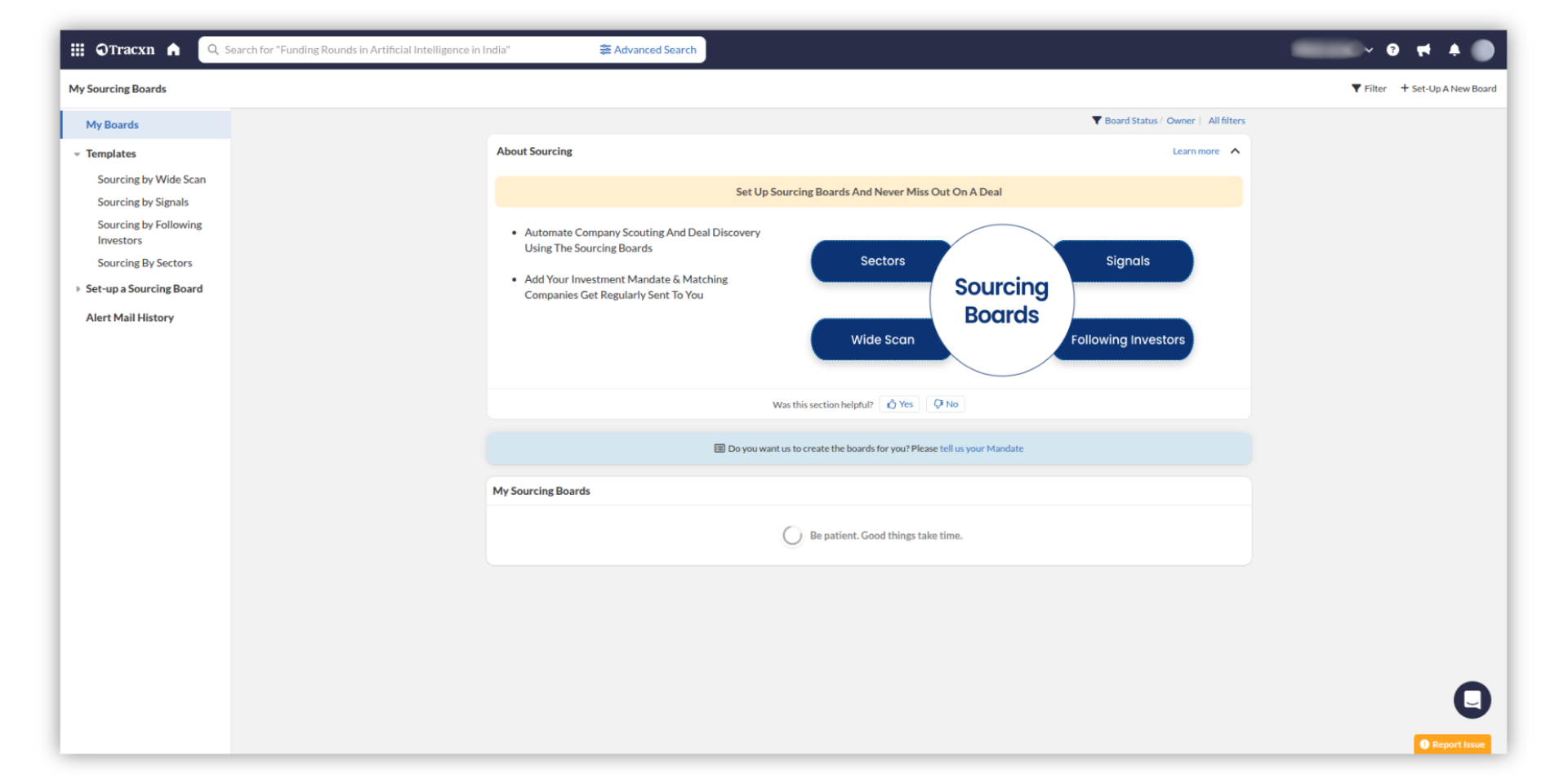Viewport: 1568px width, 784px height.
Task: Open Advanced Search
Action: click(648, 50)
